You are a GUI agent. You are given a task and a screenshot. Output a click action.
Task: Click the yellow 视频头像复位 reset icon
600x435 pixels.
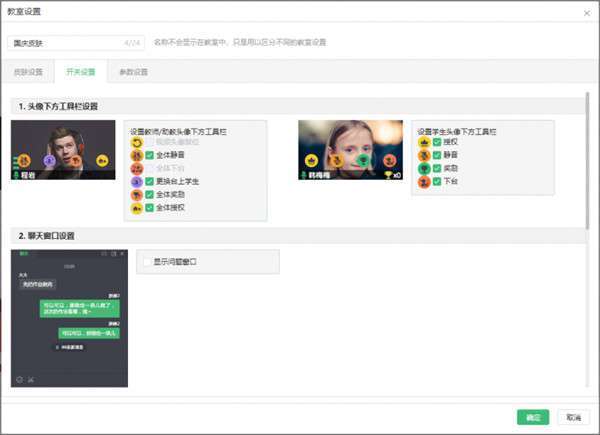(x=137, y=142)
